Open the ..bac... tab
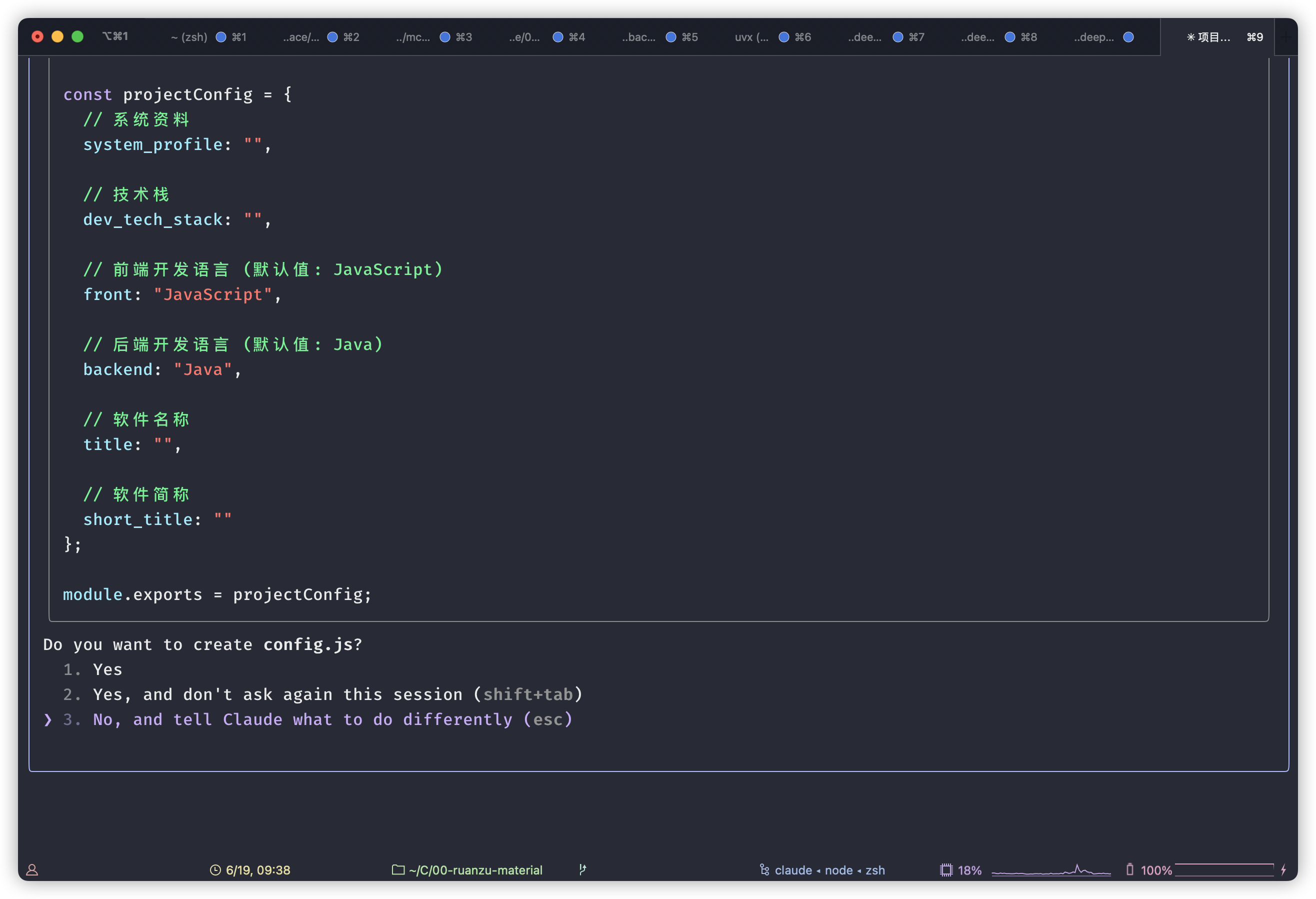This screenshot has height=899, width=1316. [x=638, y=37]
